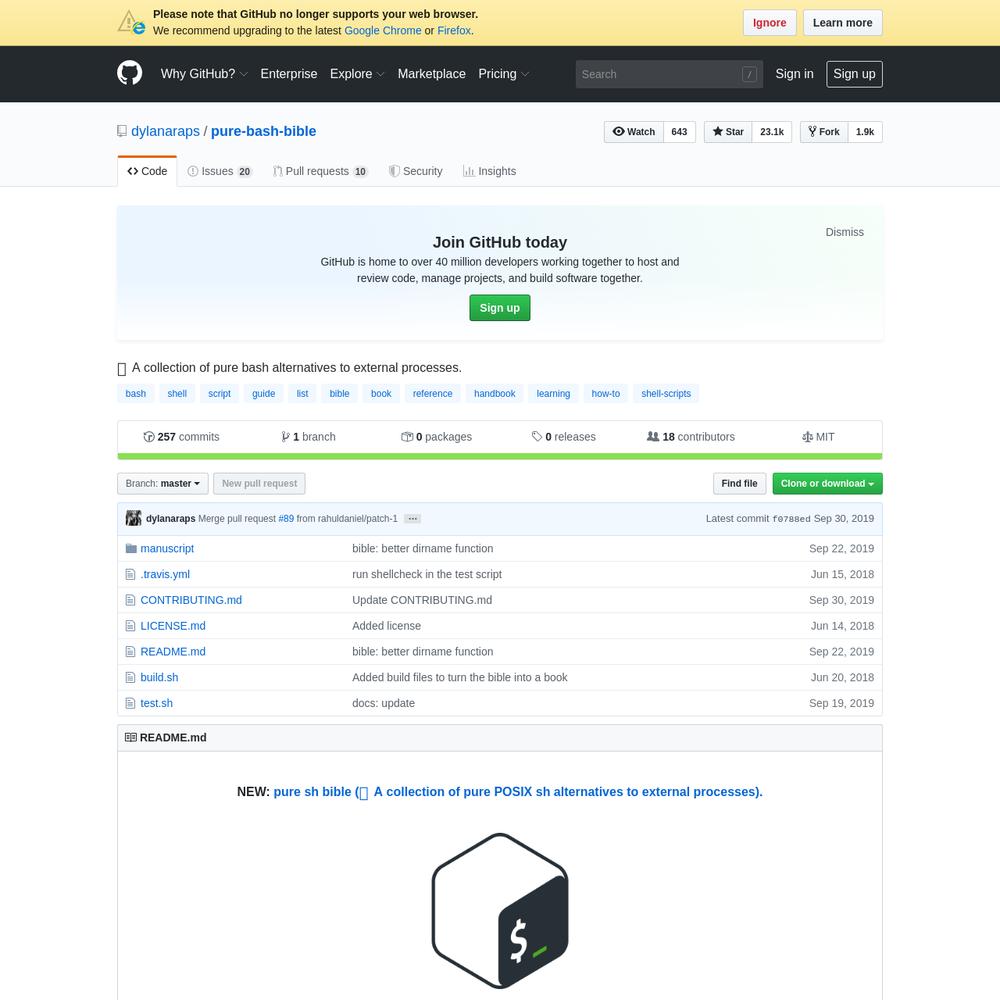Switch to the Code tab

coord(147,171)
